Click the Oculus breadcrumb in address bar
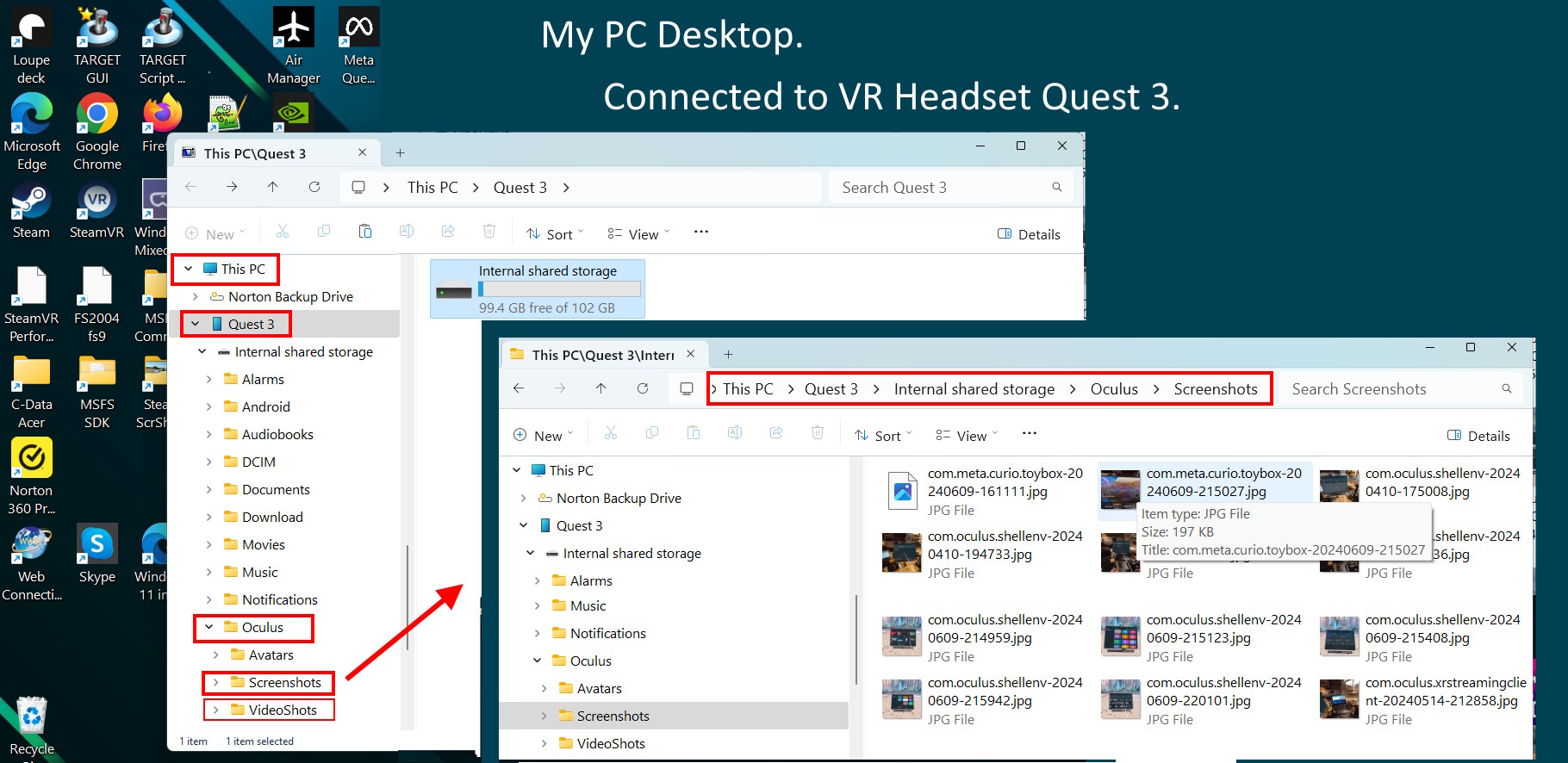The image size is (1568, 763). click(1114, 389)
